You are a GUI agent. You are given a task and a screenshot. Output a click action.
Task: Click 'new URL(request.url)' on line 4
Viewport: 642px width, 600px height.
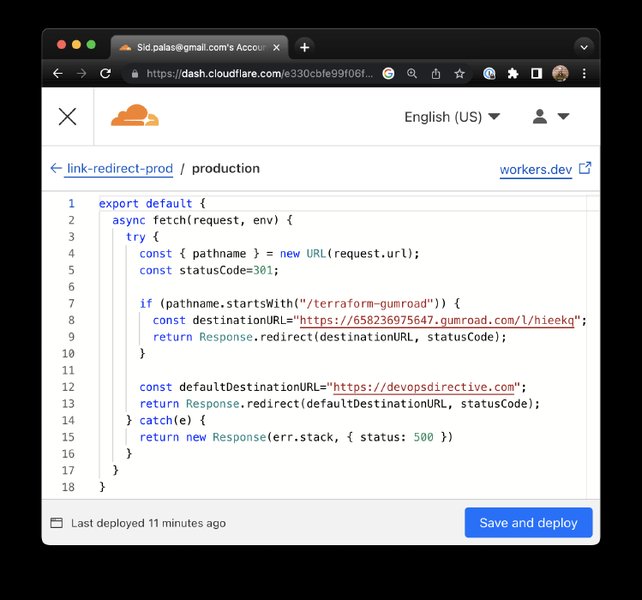point(347,254)
